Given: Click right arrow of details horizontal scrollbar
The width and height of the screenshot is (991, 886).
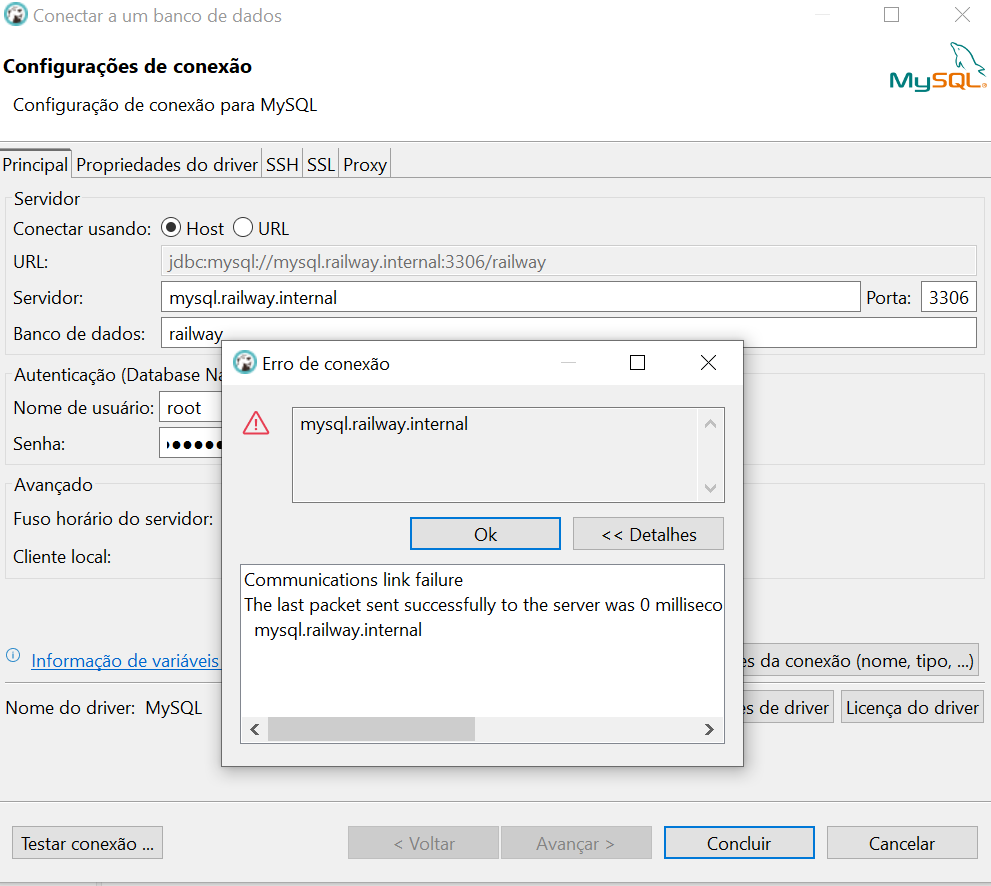Looking at the screenshot, I should tap(709, 729).
